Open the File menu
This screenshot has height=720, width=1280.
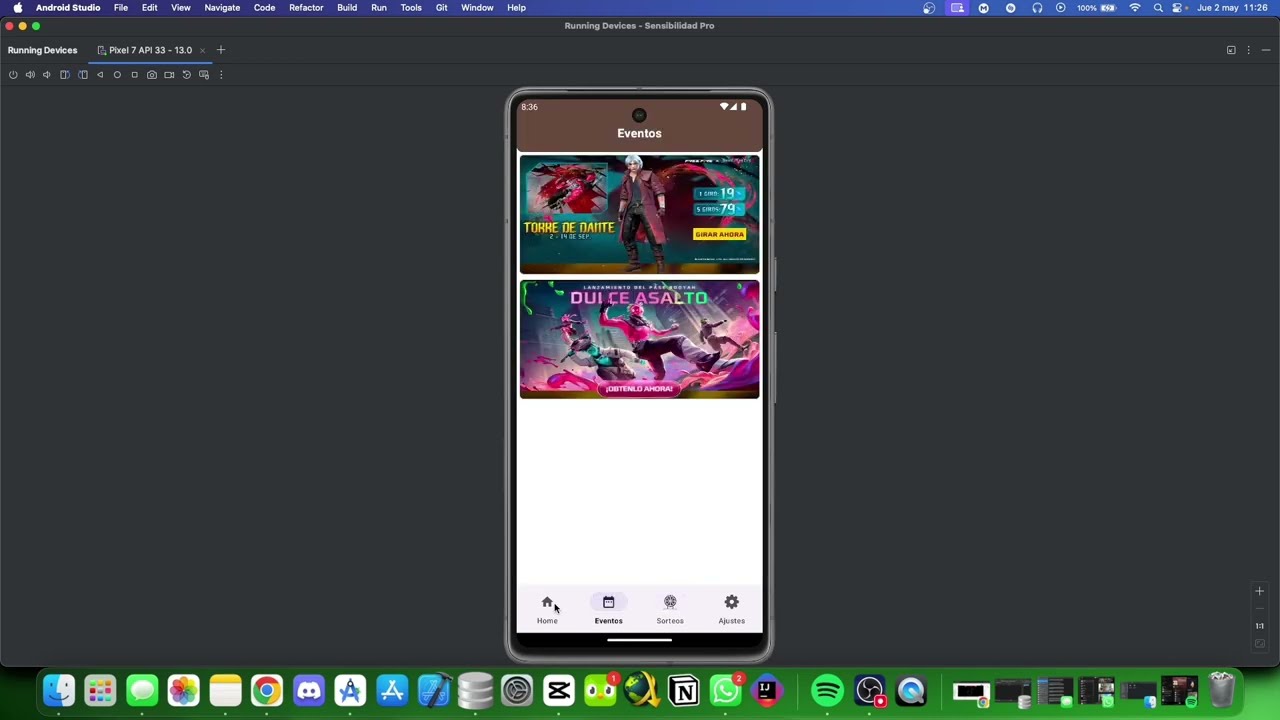click(120, 8)
